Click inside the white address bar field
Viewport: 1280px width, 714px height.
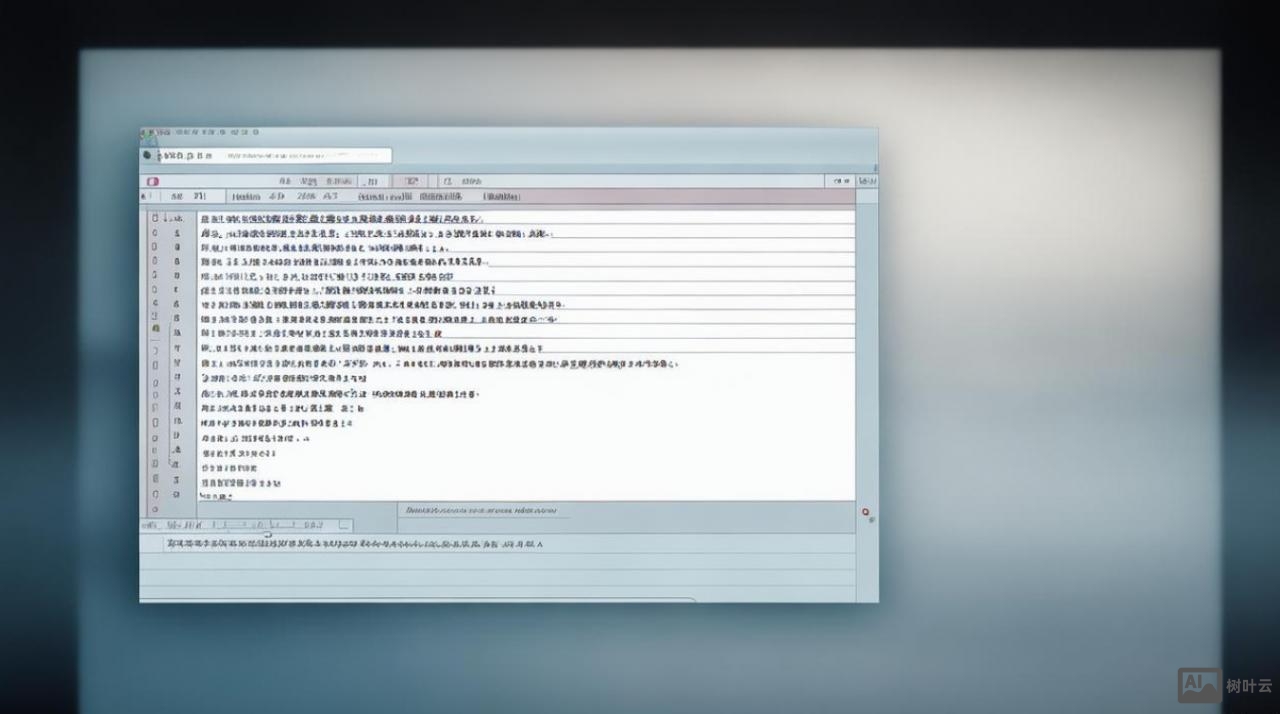point(300,155)
